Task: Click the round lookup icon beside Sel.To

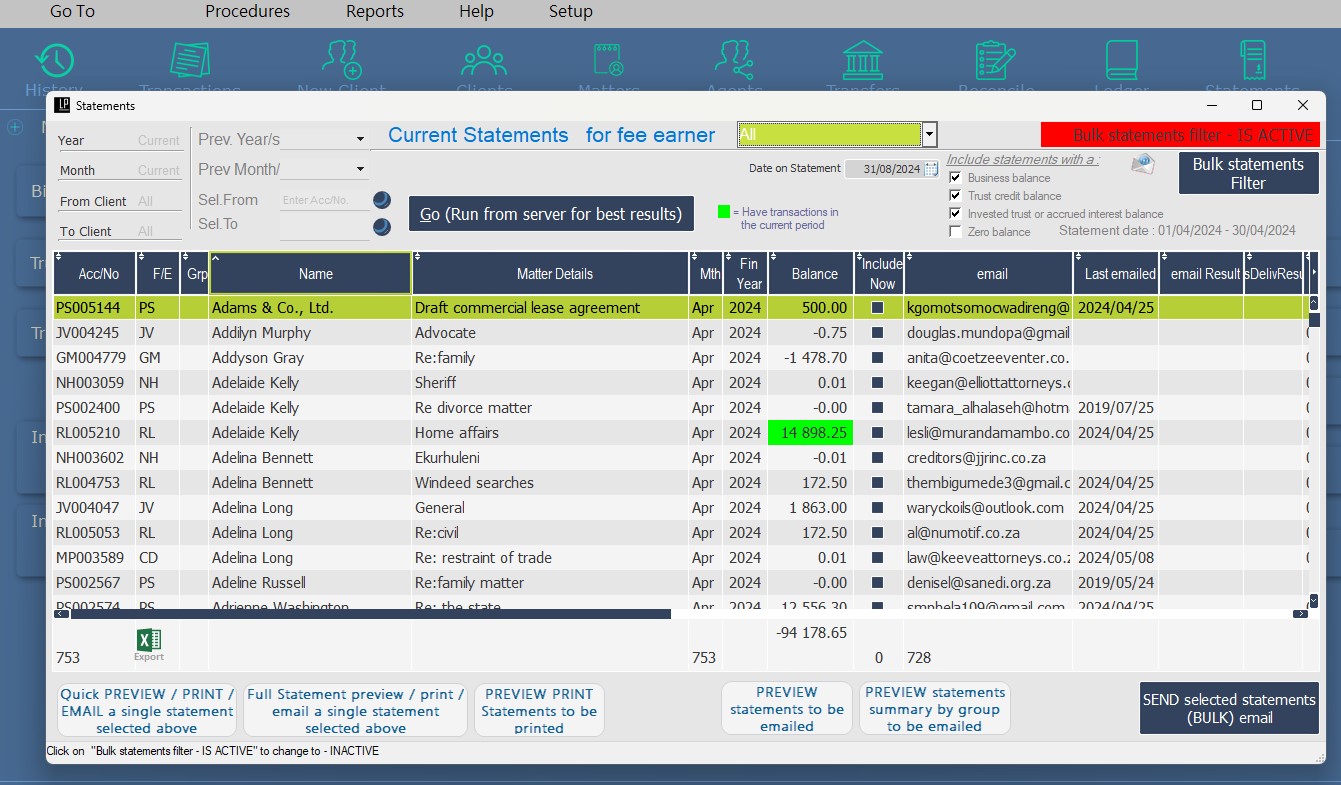Action: [x=382, y=227]
